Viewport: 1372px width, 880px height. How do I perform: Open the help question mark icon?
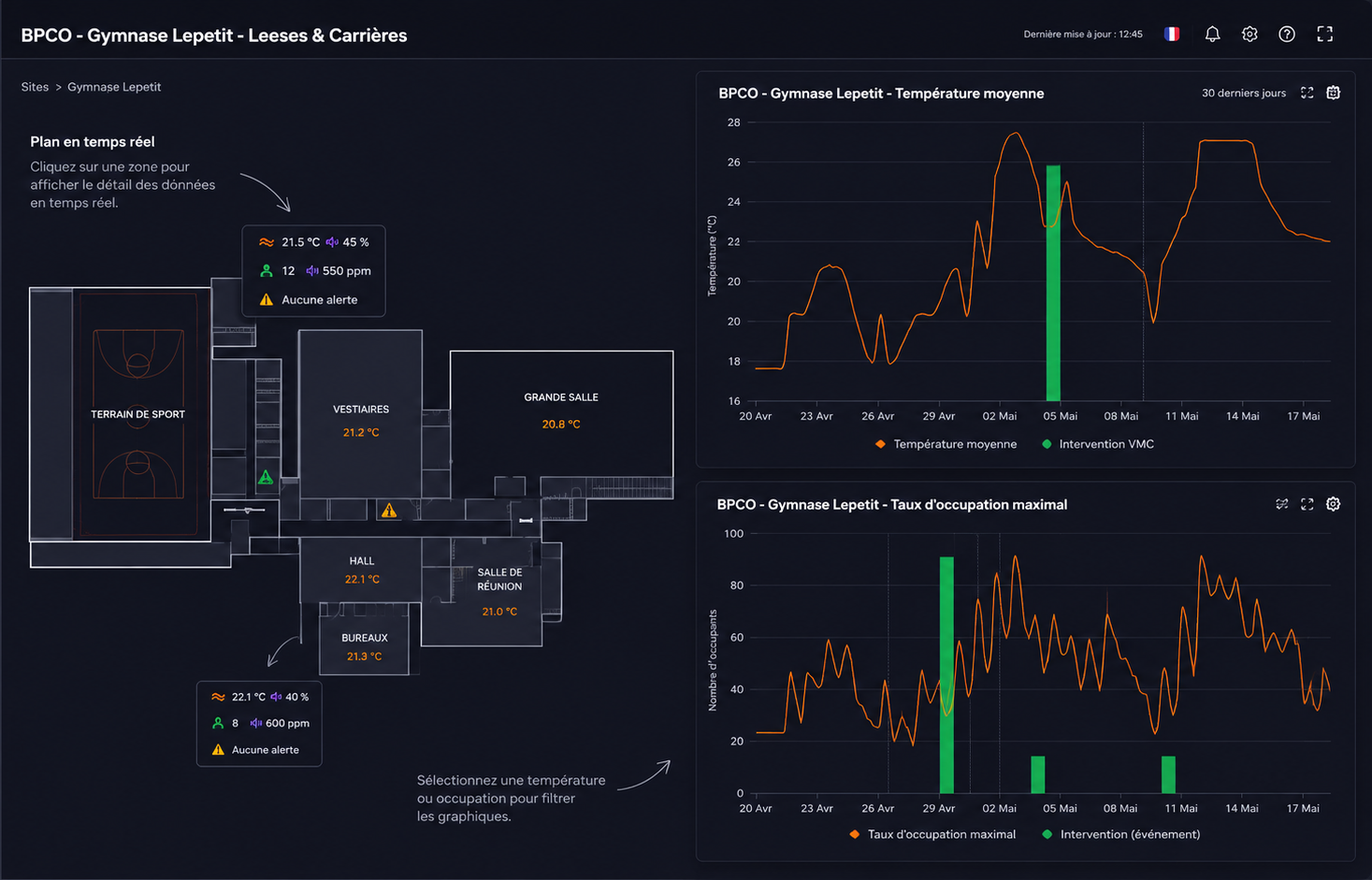pyautogui.click(x=1287, y=34)
